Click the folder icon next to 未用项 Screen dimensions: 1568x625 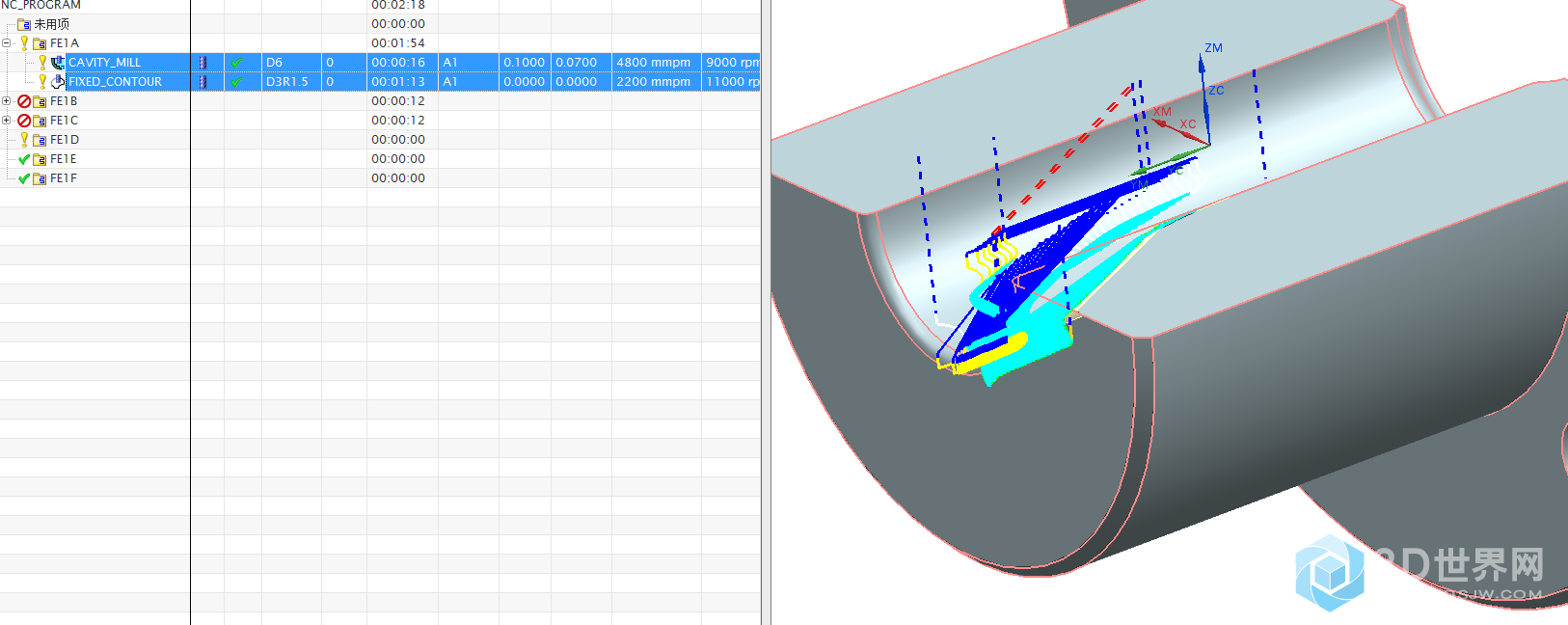pos(24,24)
